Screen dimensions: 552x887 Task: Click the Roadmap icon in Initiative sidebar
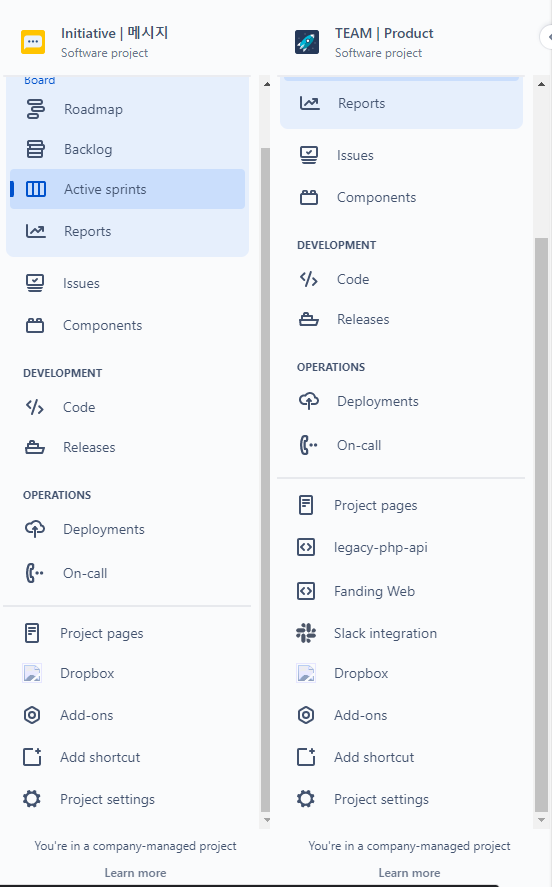36,109
